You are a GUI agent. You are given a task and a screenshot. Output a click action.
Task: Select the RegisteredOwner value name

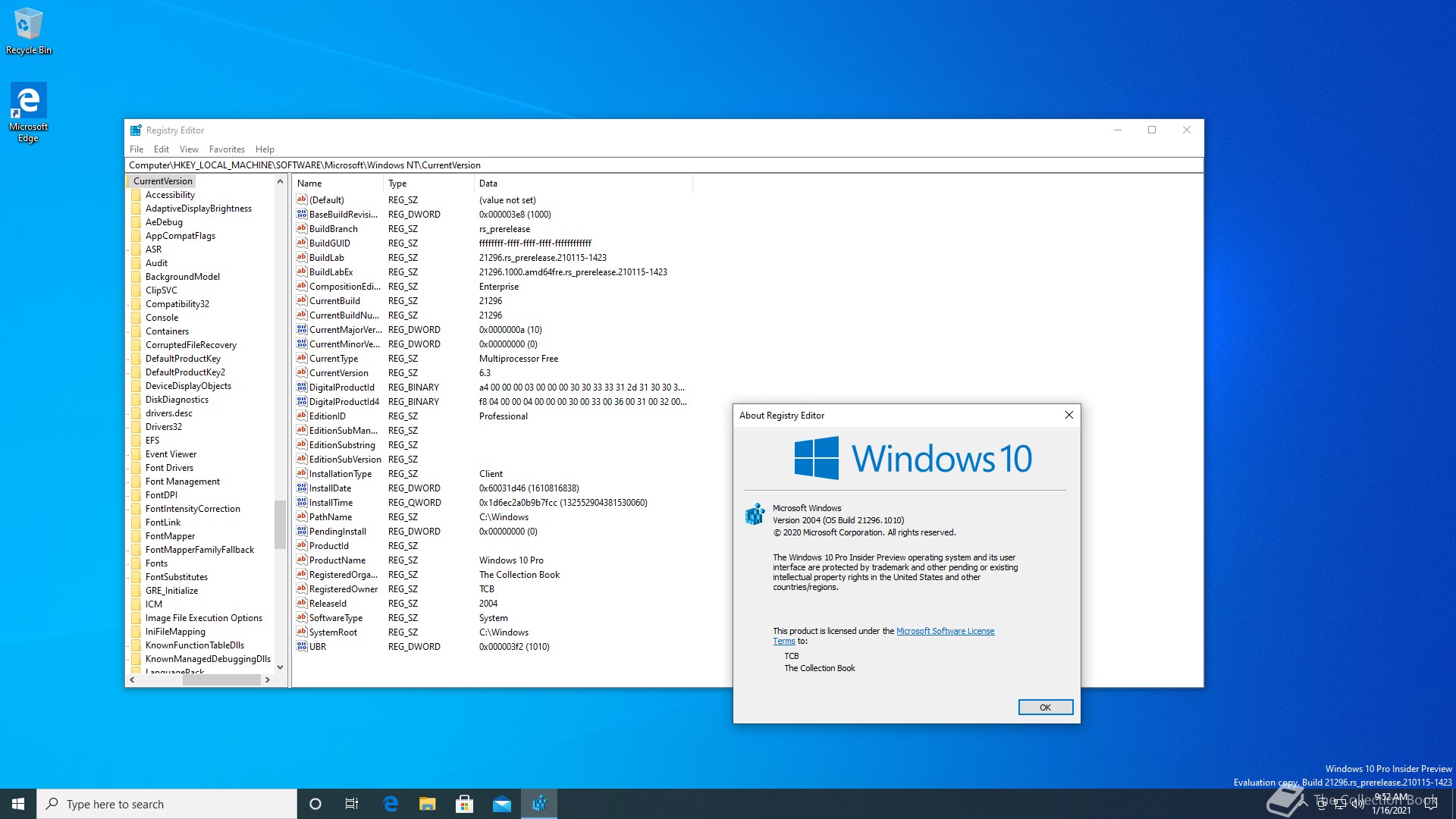[x=343, y=589]
